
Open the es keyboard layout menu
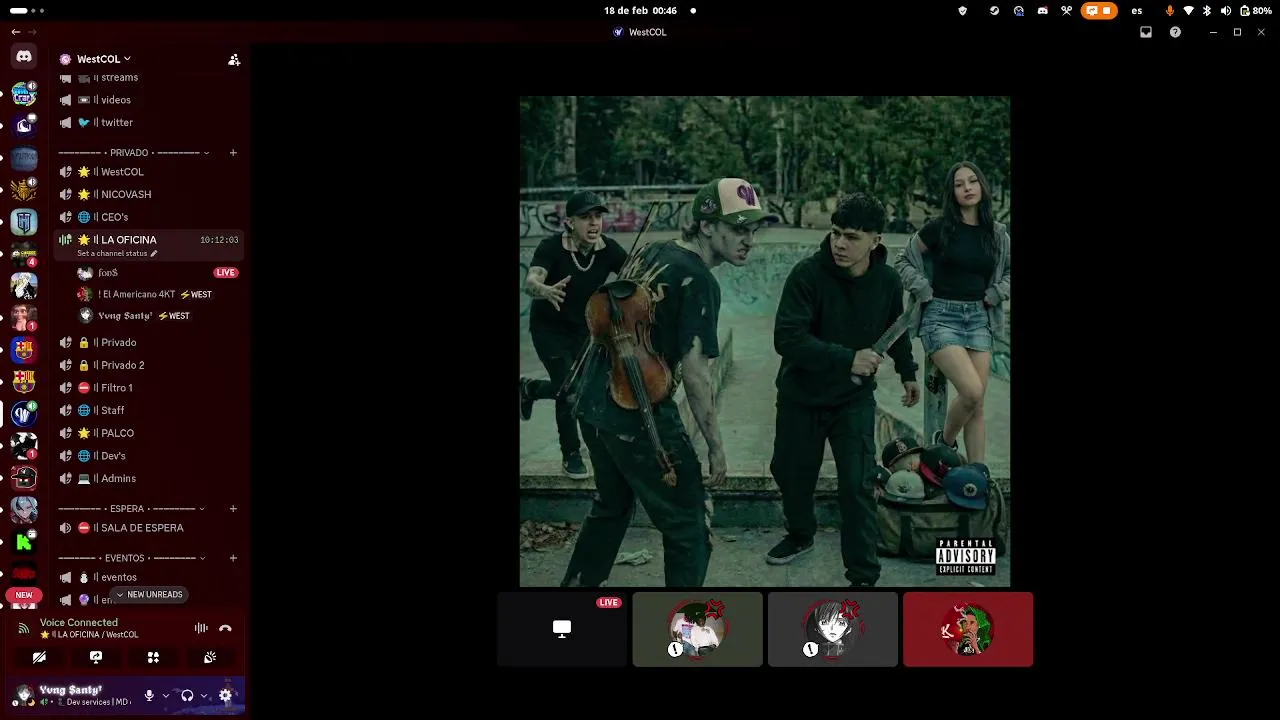tap(1137, 11)
